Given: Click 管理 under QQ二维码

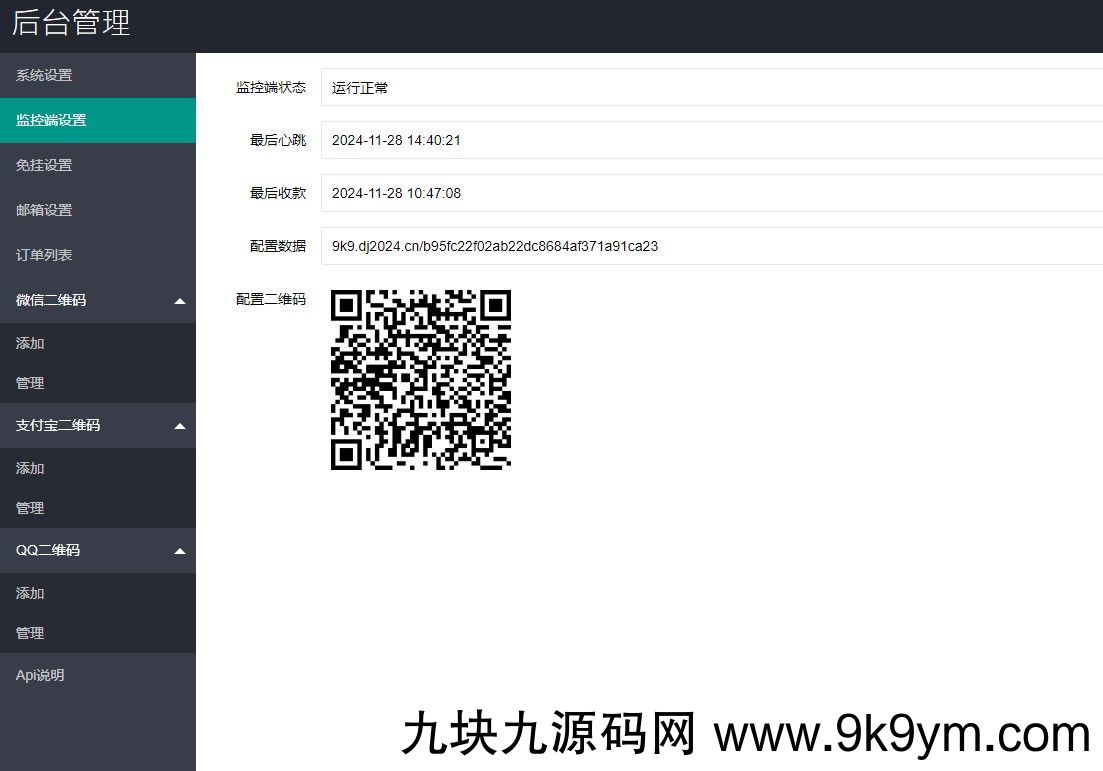Looking at the screenshot, I should tap(98, 634).
